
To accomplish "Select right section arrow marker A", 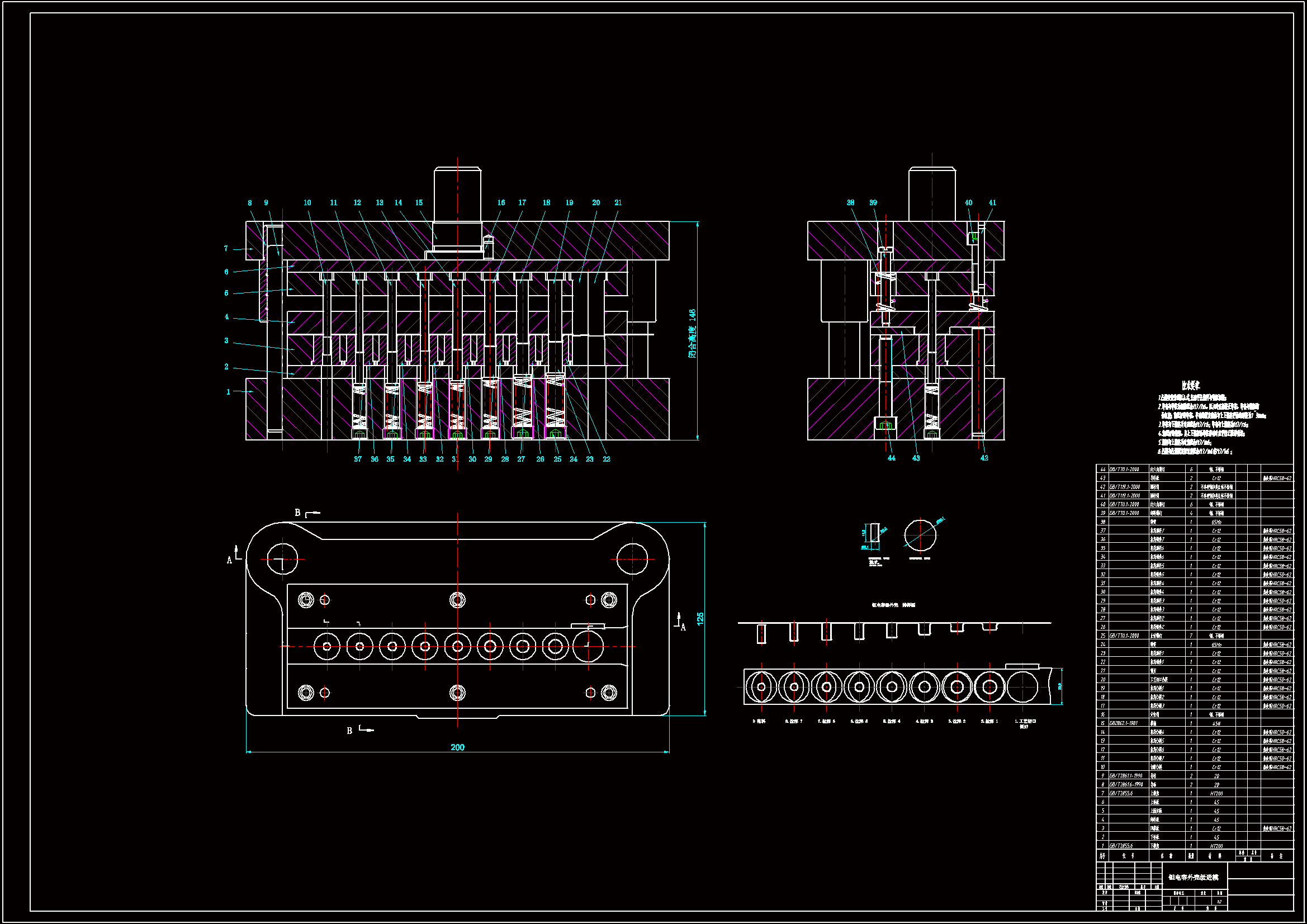I will click(683, 627).
